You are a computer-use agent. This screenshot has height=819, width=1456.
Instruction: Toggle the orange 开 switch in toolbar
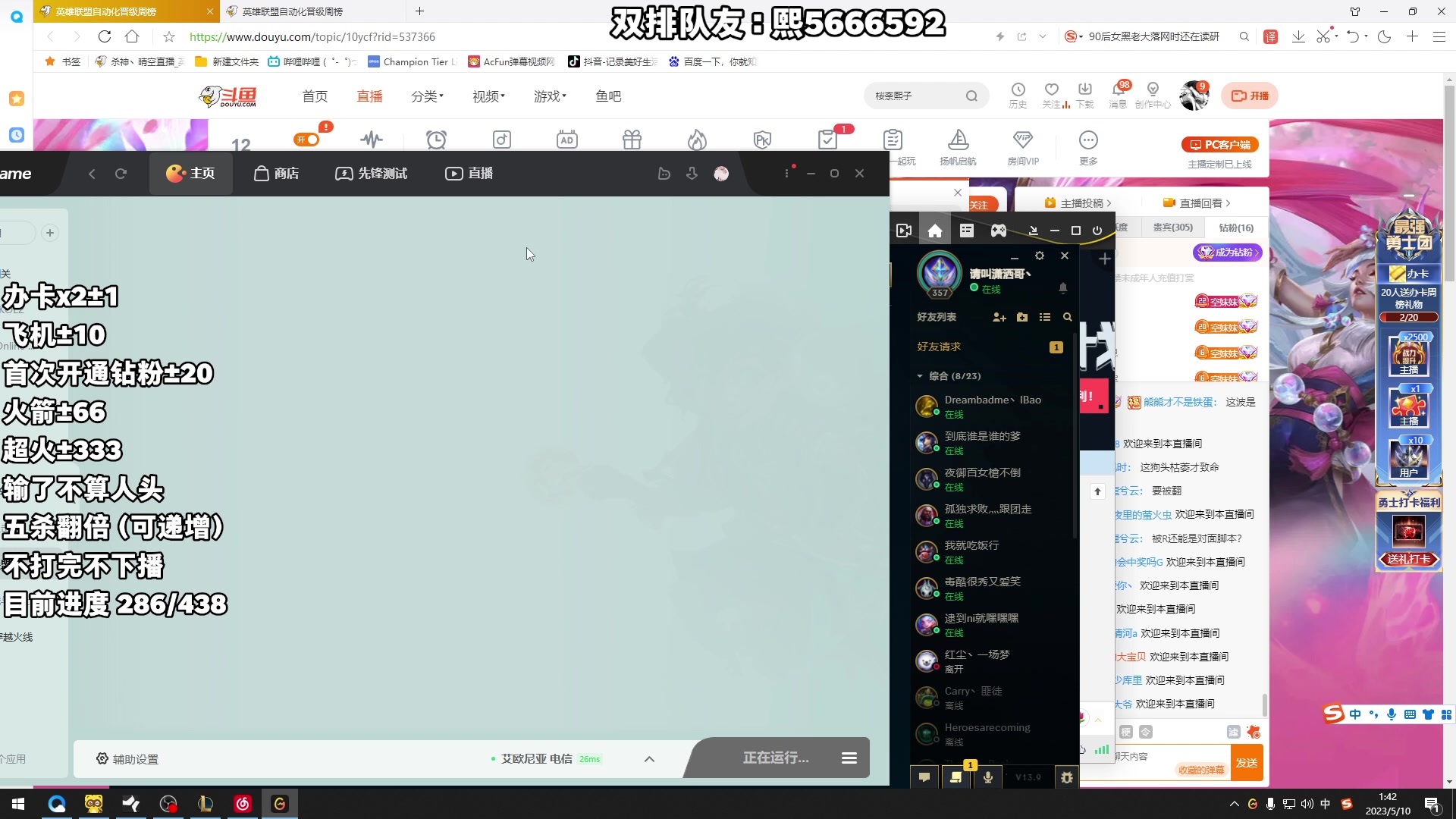[307, 140]
